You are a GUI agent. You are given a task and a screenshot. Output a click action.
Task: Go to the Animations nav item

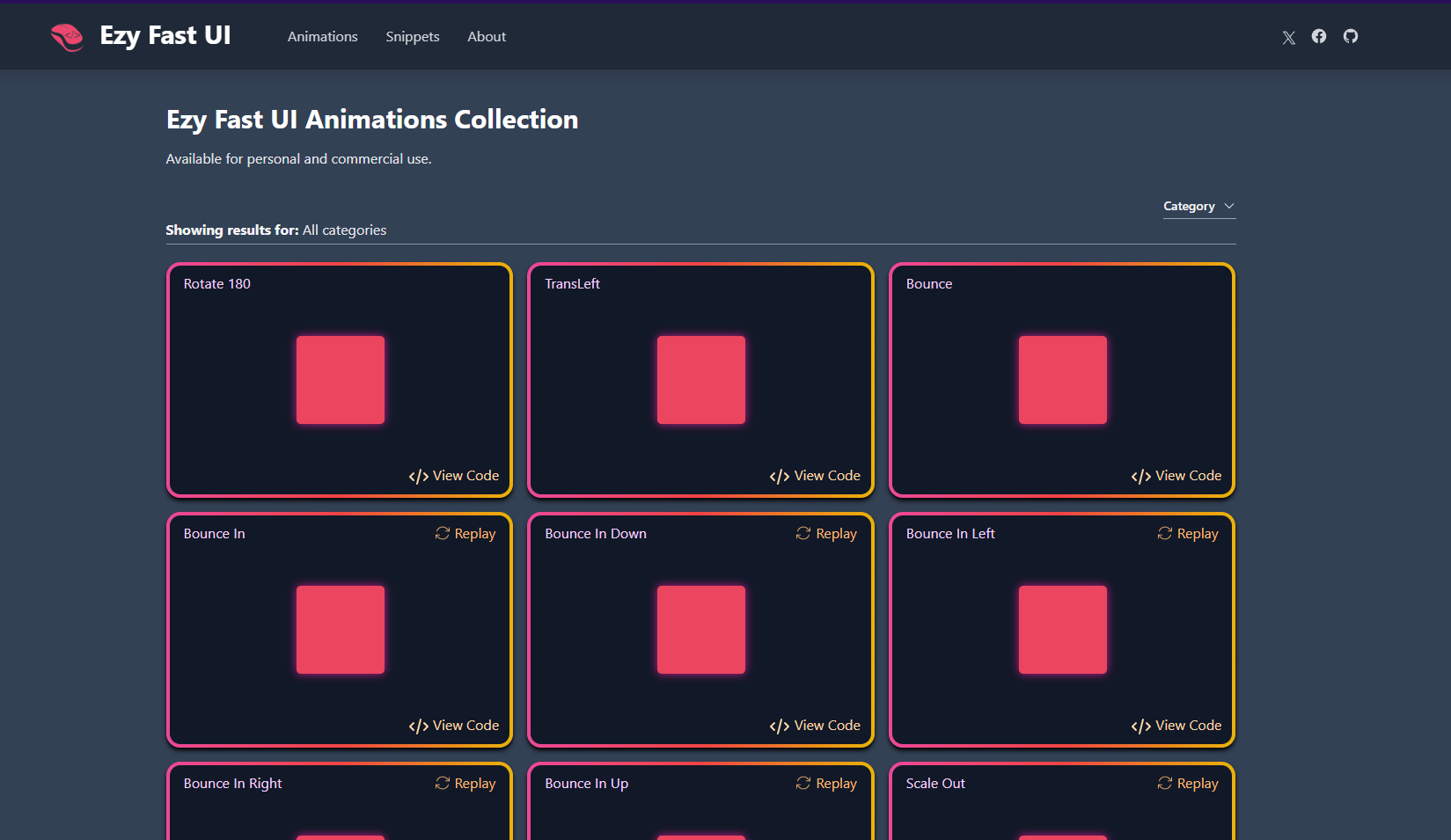(x=322, y=37)
